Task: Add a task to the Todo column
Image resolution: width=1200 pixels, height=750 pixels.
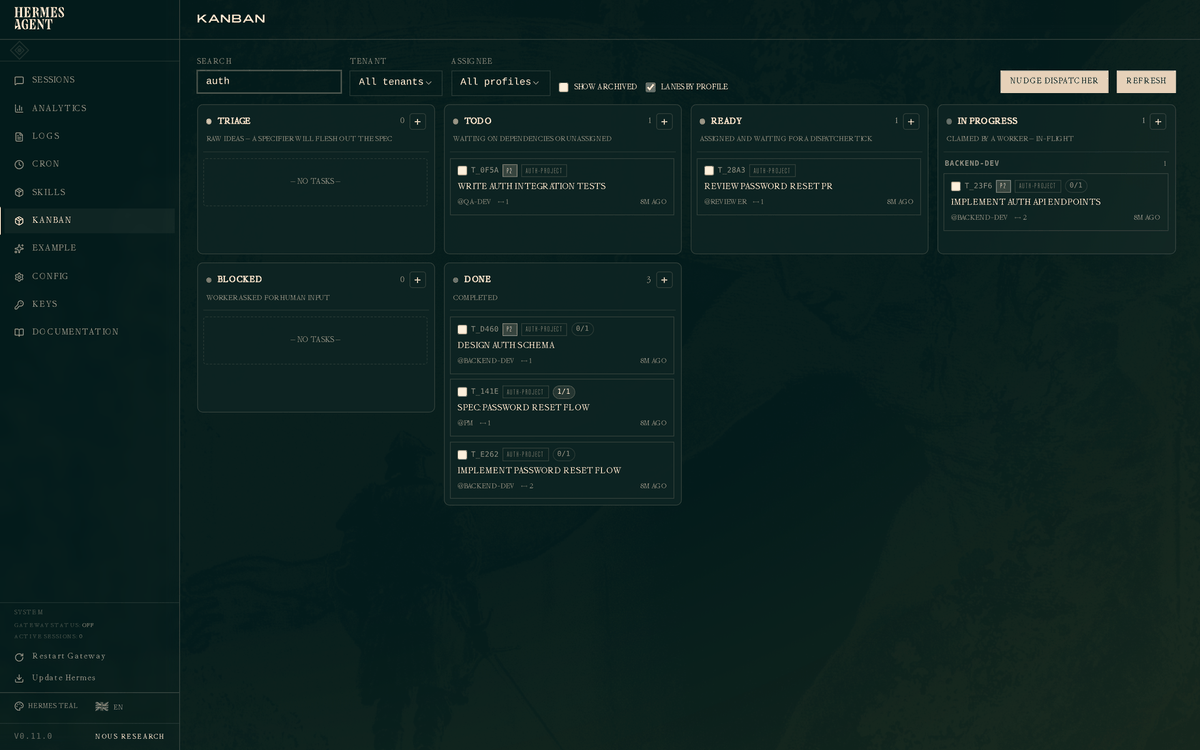Action: [664, 121]
